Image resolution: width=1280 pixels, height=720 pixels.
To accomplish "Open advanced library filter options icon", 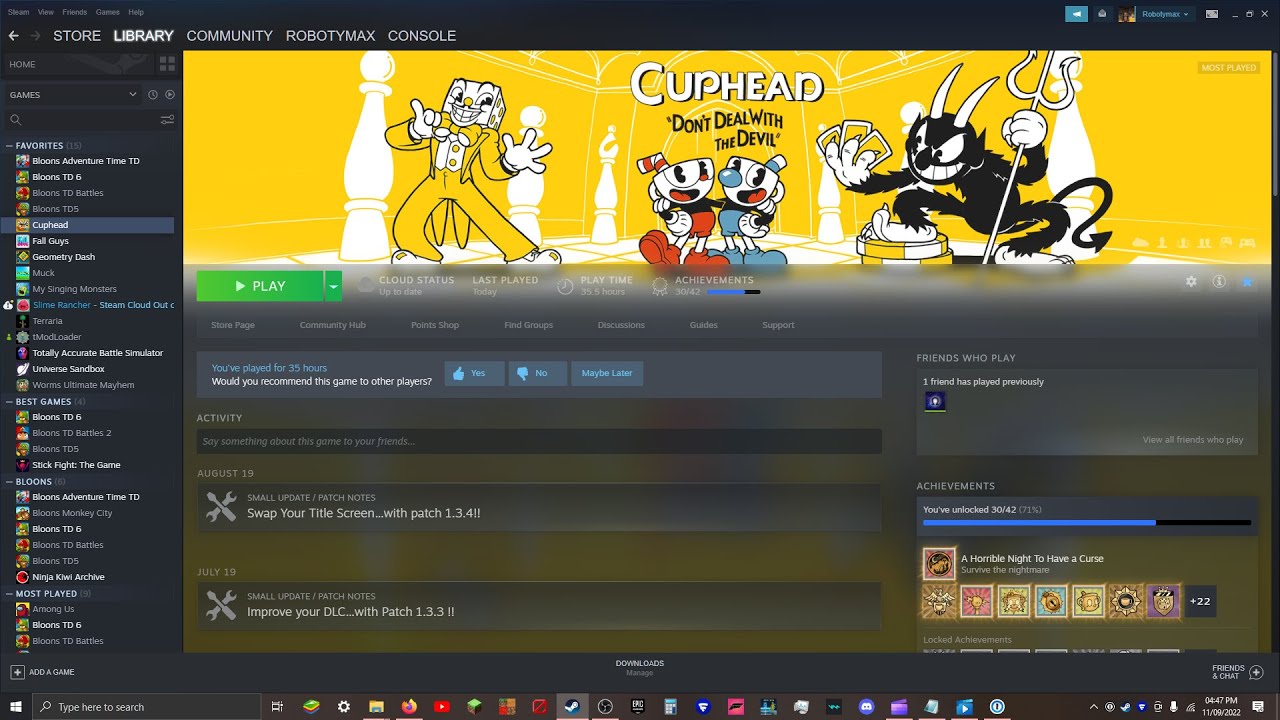I will coord(167,120).
